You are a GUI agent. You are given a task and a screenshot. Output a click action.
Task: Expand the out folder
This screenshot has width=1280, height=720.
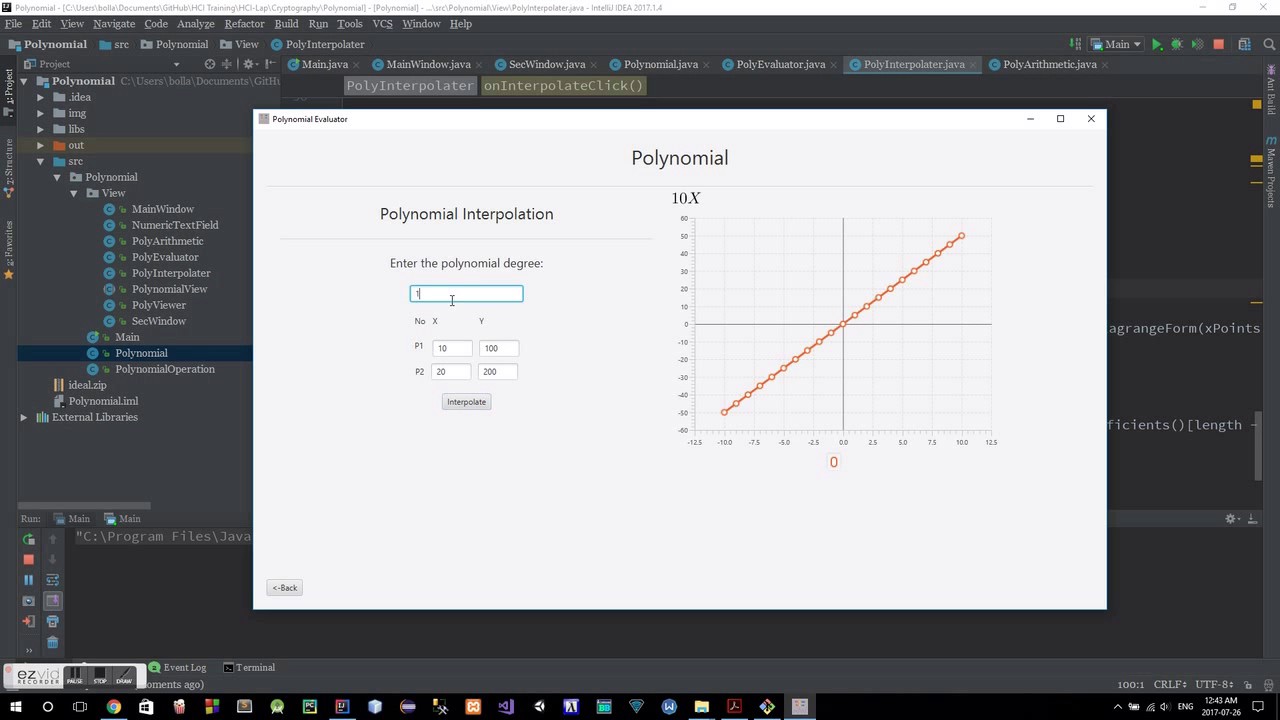click(x=40, y=145)
